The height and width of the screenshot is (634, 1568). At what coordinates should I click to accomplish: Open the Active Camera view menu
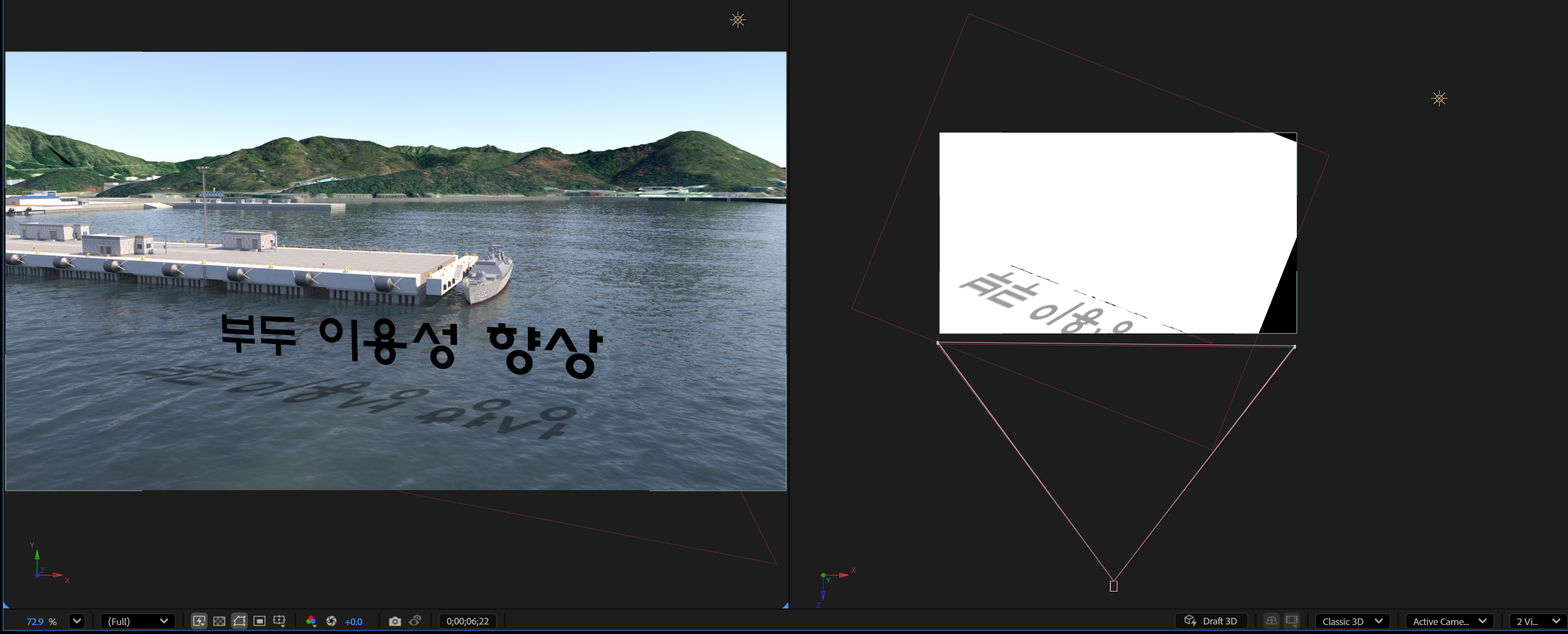coord(1449,621)
